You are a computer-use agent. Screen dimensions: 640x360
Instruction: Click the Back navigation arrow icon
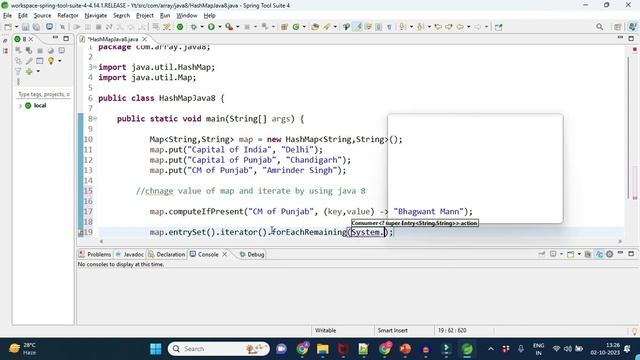pyautogui.click(x=460, y=27)
